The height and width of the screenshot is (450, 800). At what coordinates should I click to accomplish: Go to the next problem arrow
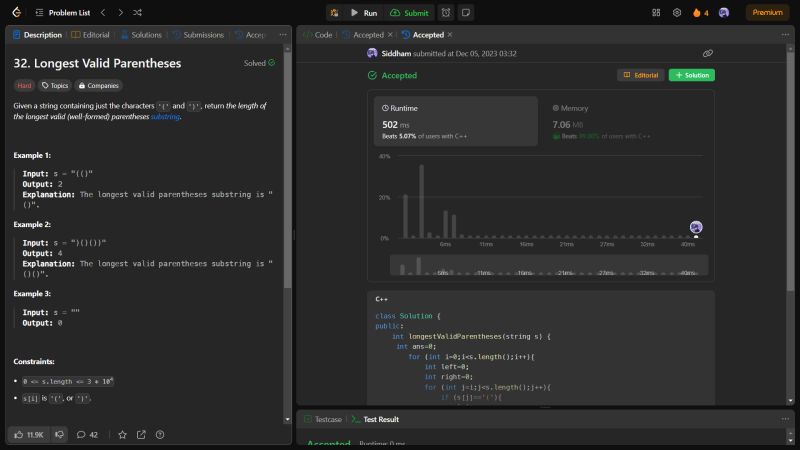(120, 13)
